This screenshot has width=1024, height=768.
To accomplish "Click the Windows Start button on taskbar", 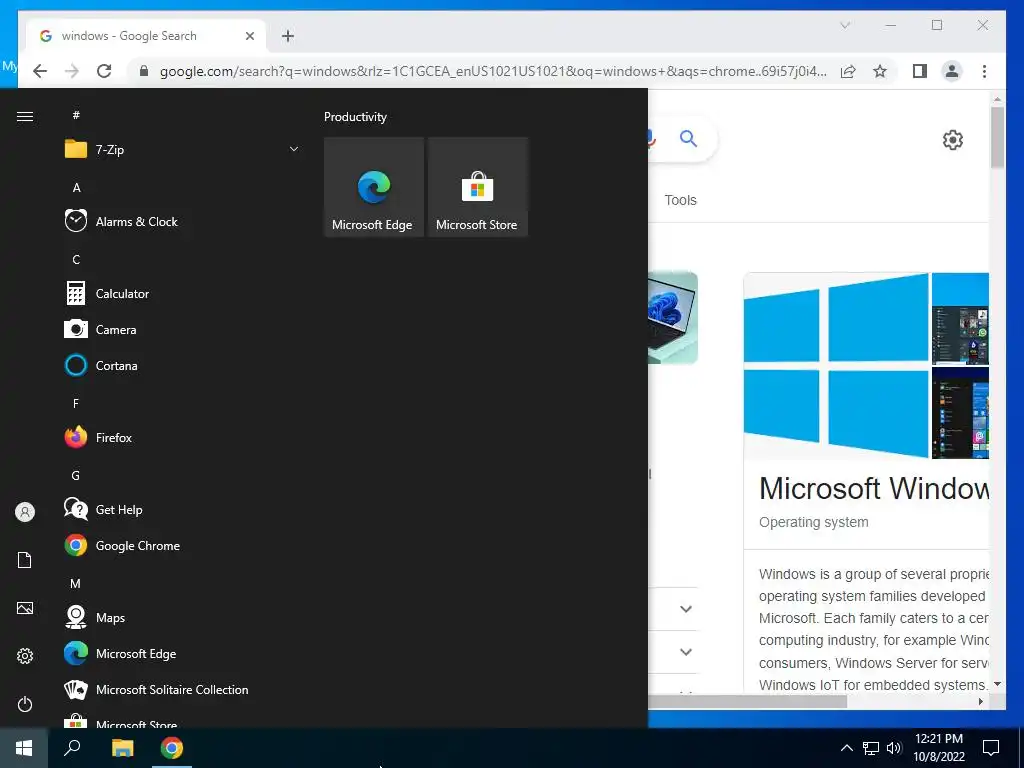I will click(x=24, y=748).
